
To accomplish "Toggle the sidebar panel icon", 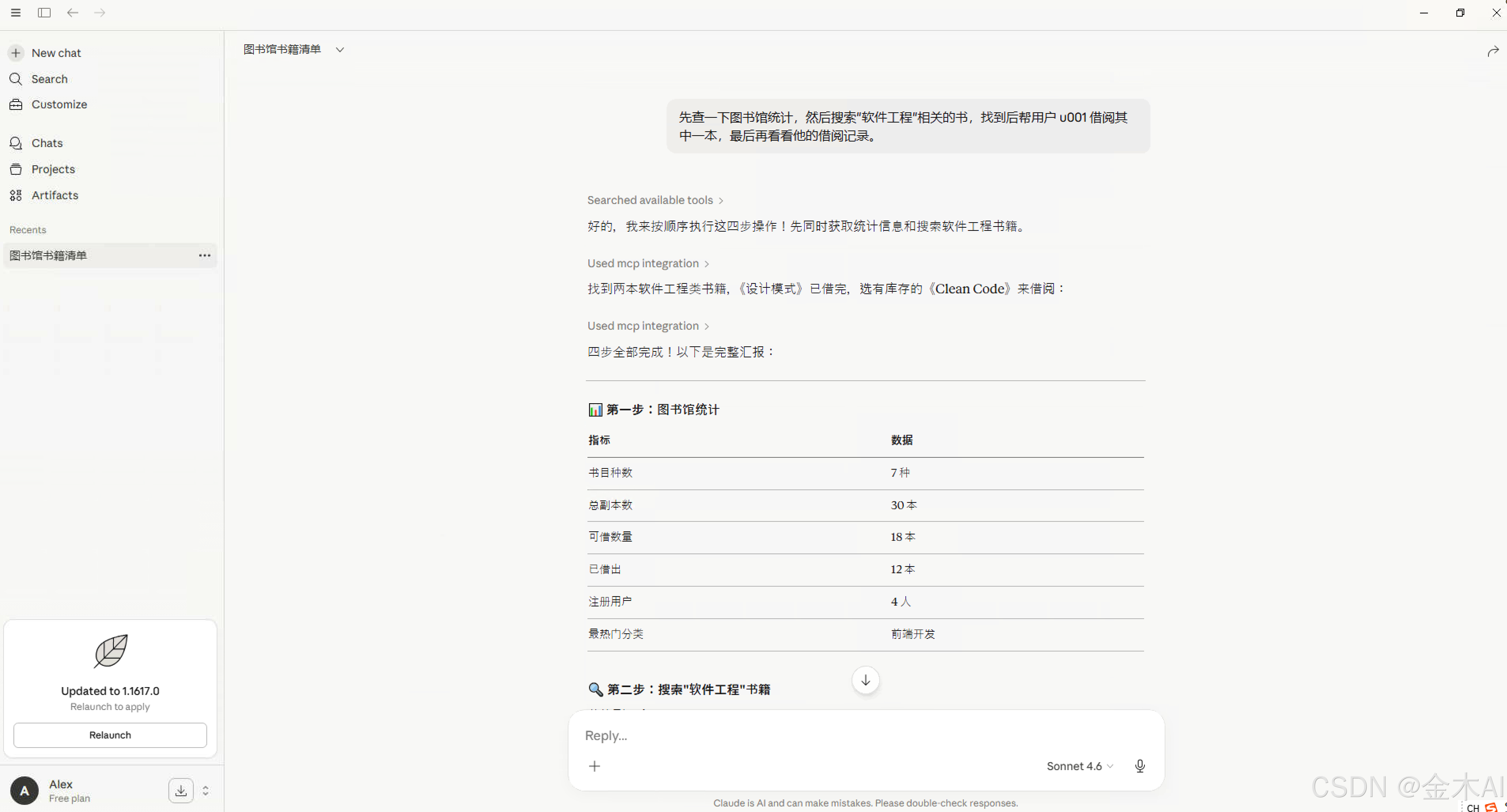I will coord(44,12).
